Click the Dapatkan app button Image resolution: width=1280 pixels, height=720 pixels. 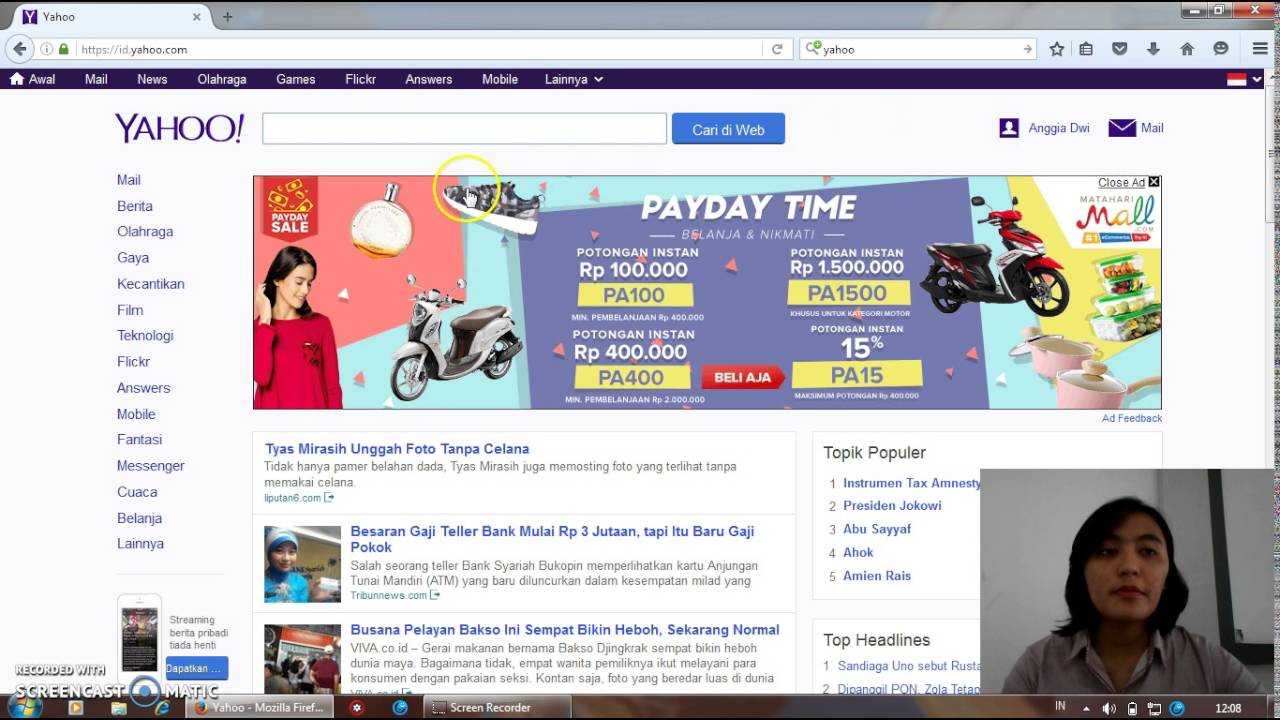point(197,668)
